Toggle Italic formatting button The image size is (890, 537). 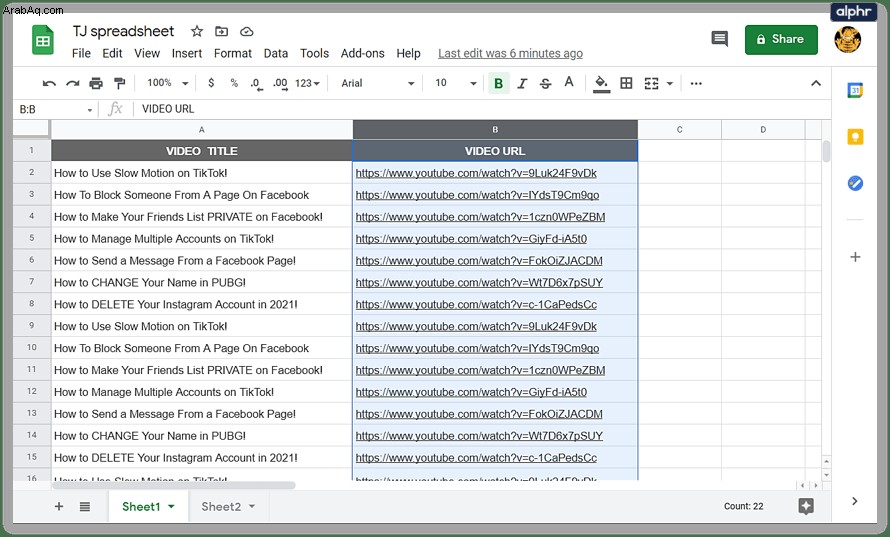[522, 83]
